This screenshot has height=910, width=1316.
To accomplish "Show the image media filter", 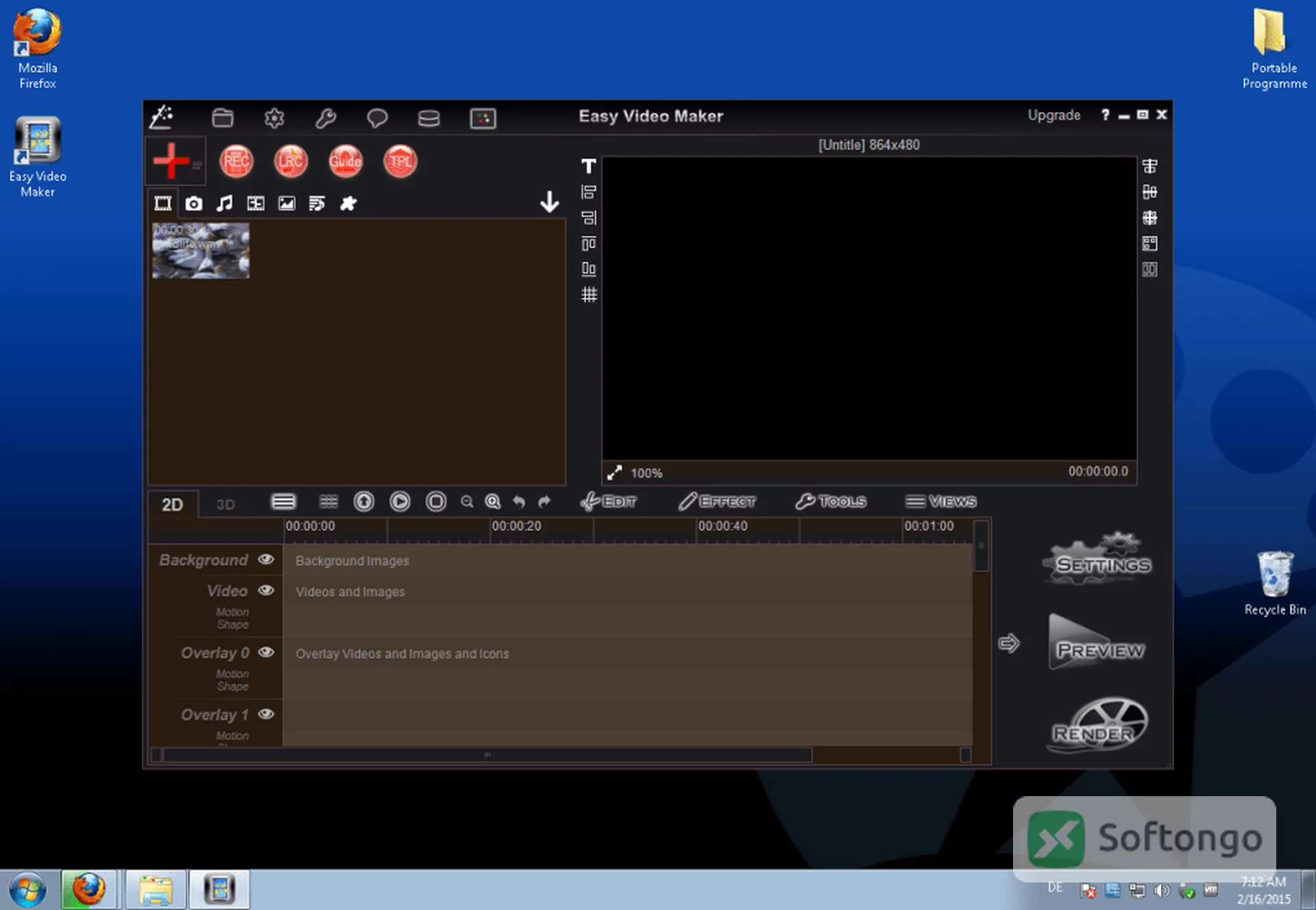I will point(287,203).
